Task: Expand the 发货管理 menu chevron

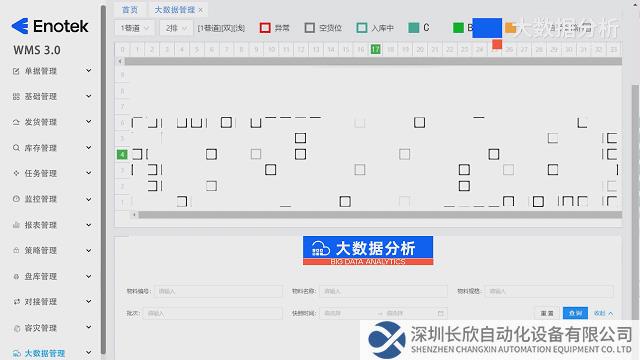Action: 89,122
